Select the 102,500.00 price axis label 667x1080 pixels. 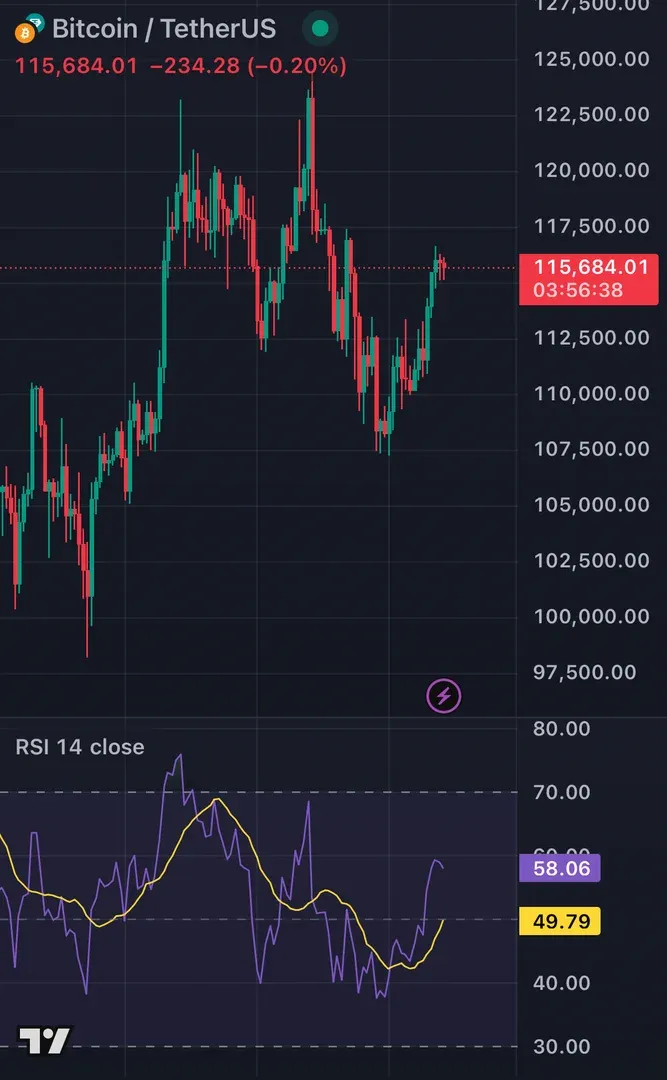[x=591, y=560]
